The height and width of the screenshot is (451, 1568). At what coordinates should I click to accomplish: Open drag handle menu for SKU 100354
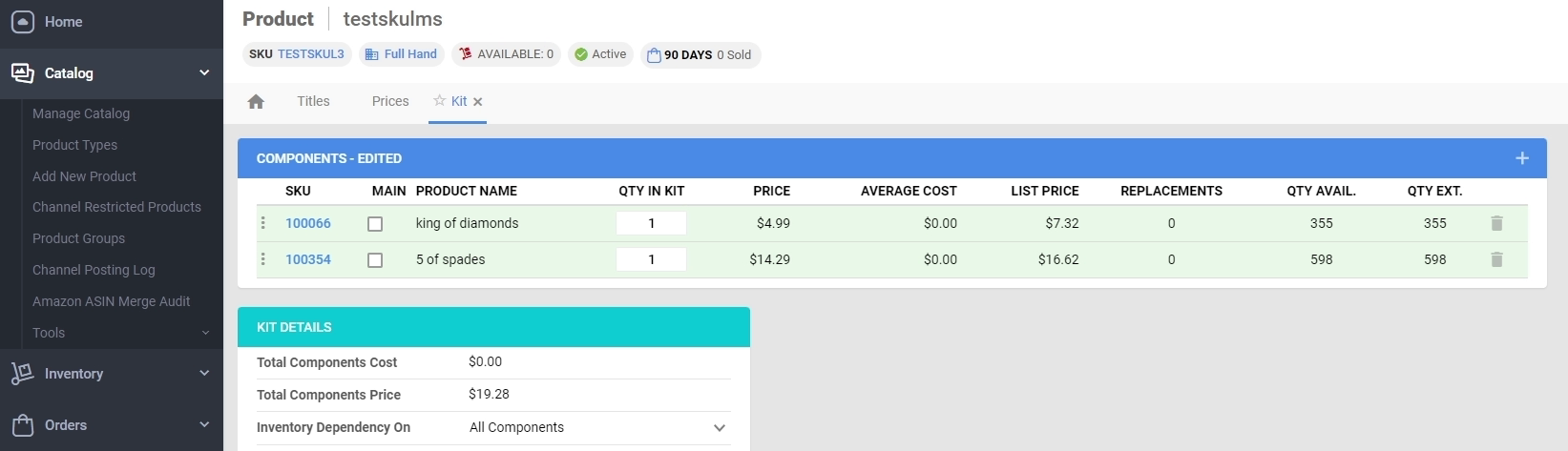click(263, 259)
